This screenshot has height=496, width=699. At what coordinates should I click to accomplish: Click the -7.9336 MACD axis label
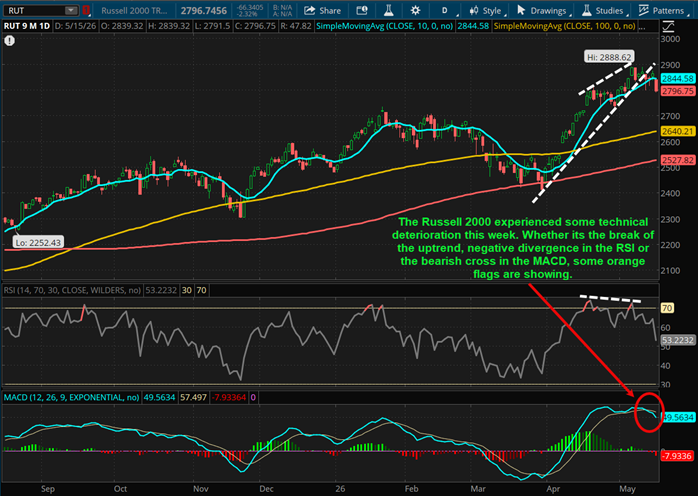(x=676, y=456)
